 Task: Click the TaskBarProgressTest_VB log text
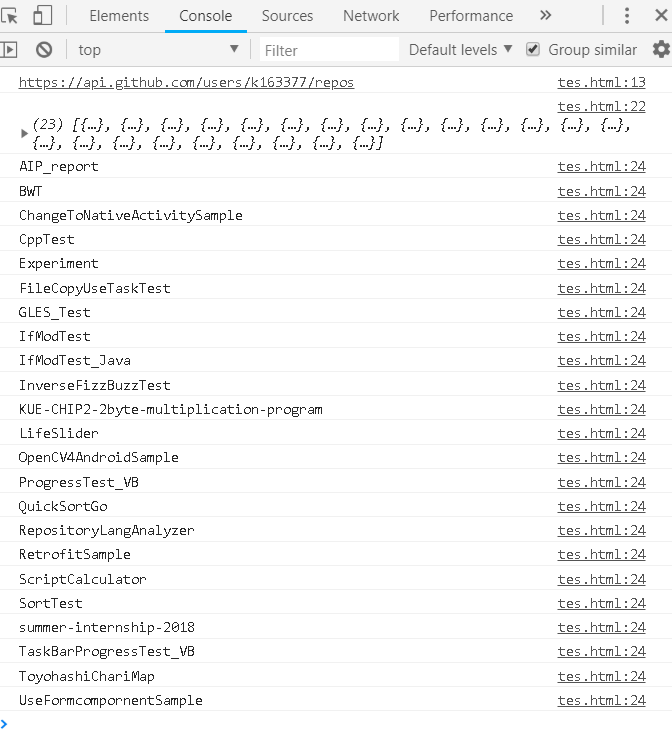click(x=107, y=651)
